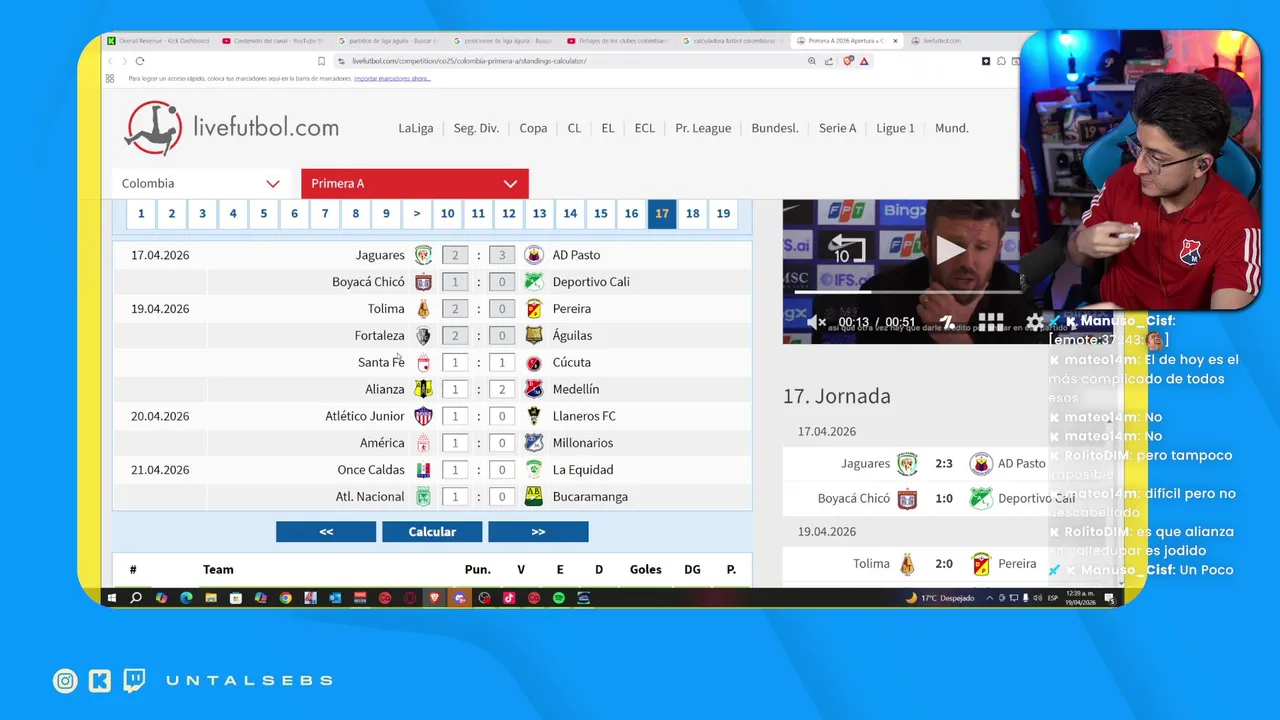Open Chrome from the taskbar
Viewport: 1280px width, 720px height.
click(285, 598)
